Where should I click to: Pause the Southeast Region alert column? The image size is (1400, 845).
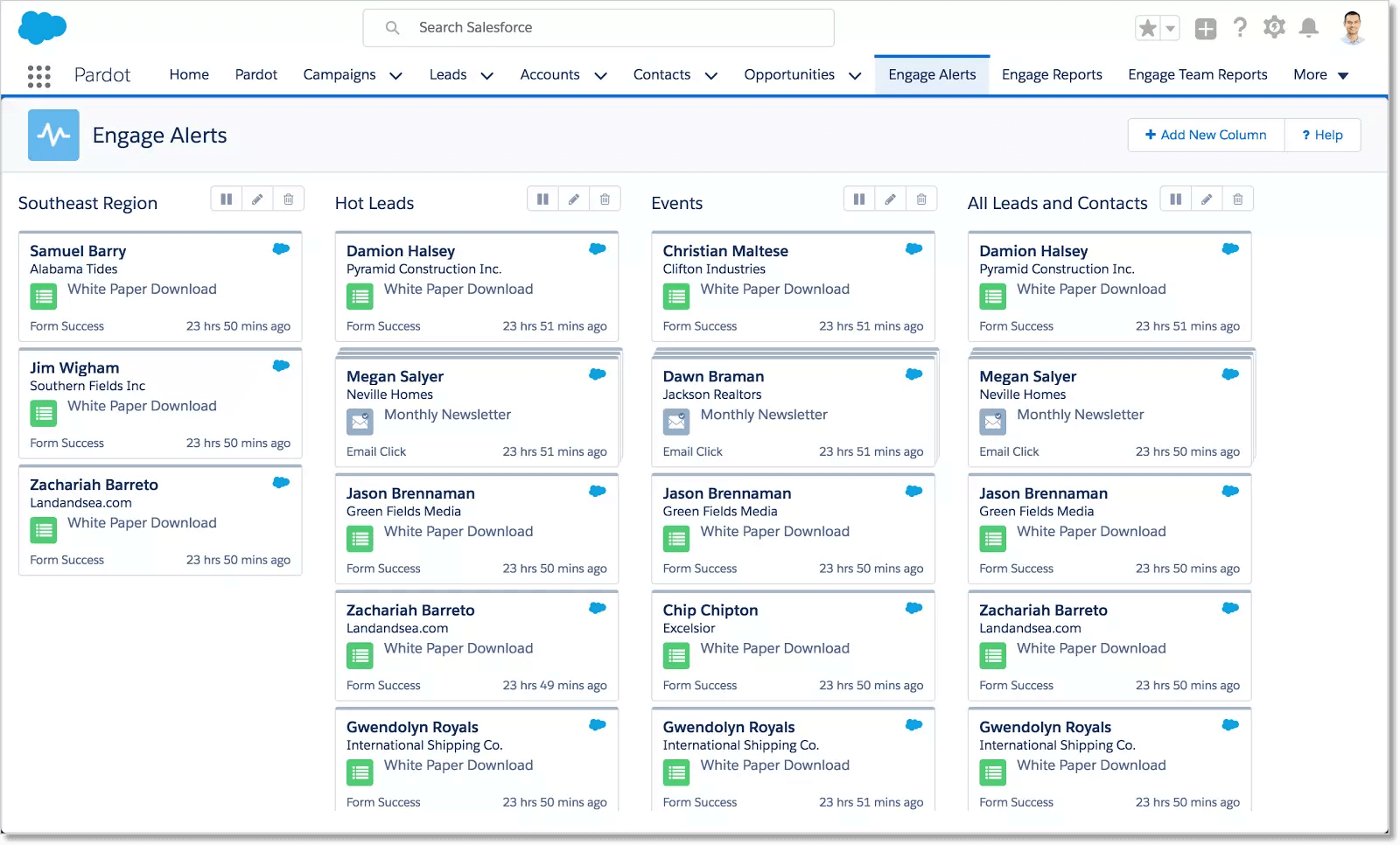coord(226,199)
